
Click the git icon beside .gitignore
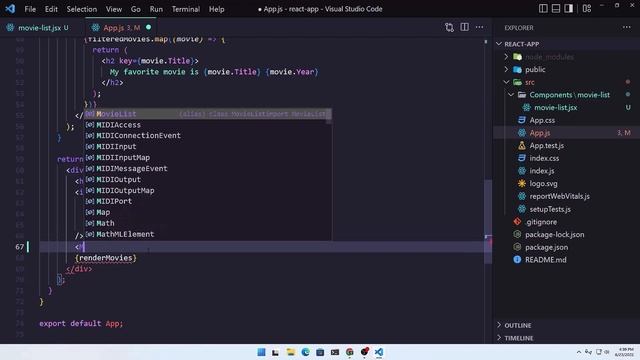click(x=517, y=222)
